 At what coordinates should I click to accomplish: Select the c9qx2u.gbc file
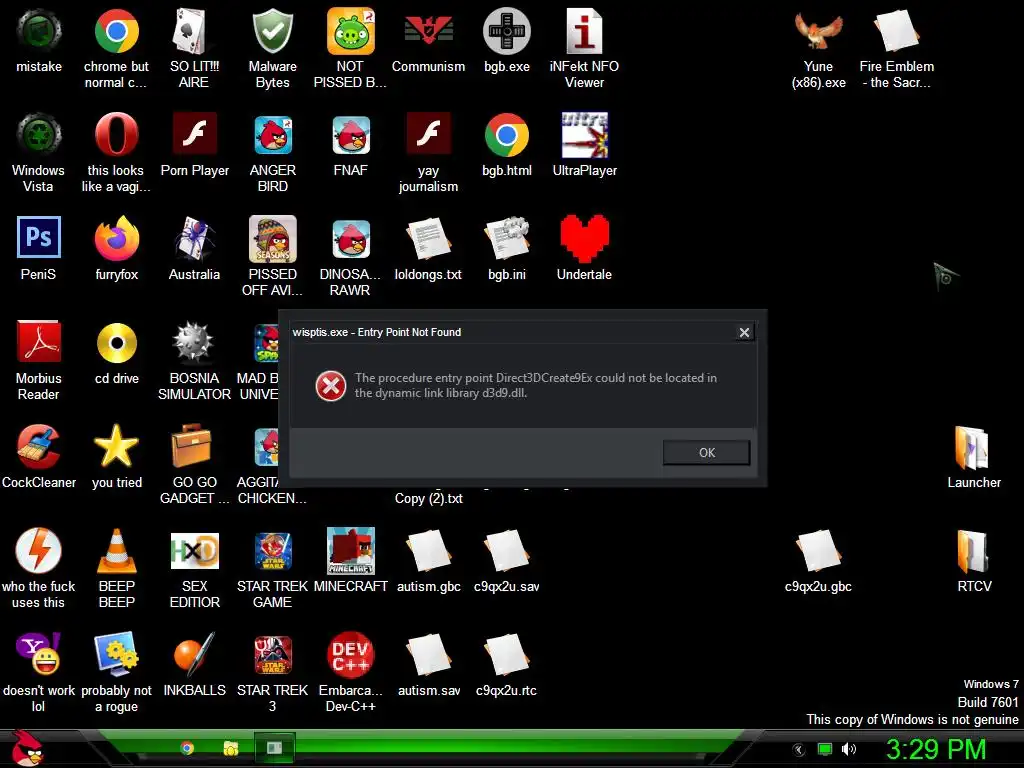click(818, 551)
